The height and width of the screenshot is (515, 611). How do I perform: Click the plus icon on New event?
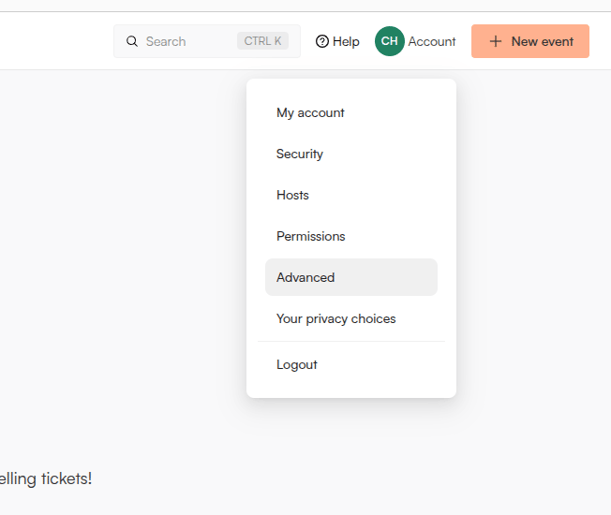point(495,41)
